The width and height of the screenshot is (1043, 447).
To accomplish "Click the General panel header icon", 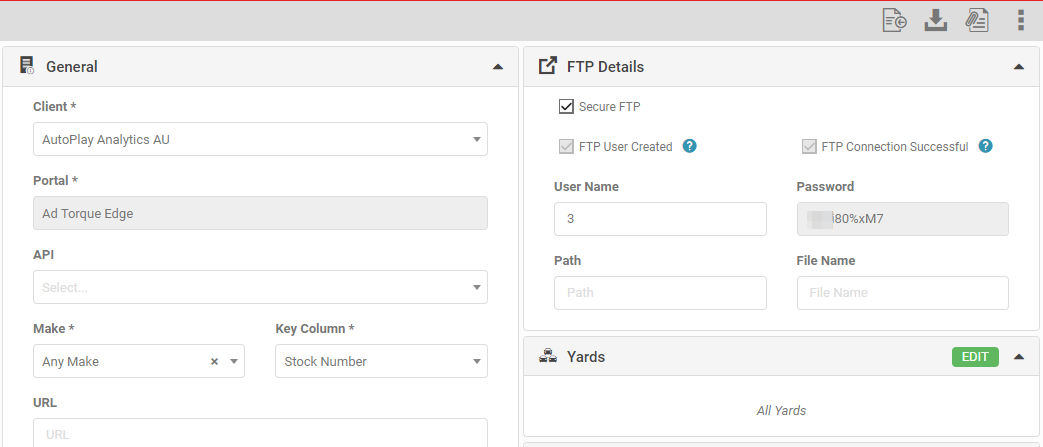I will [x=27, y=66].
